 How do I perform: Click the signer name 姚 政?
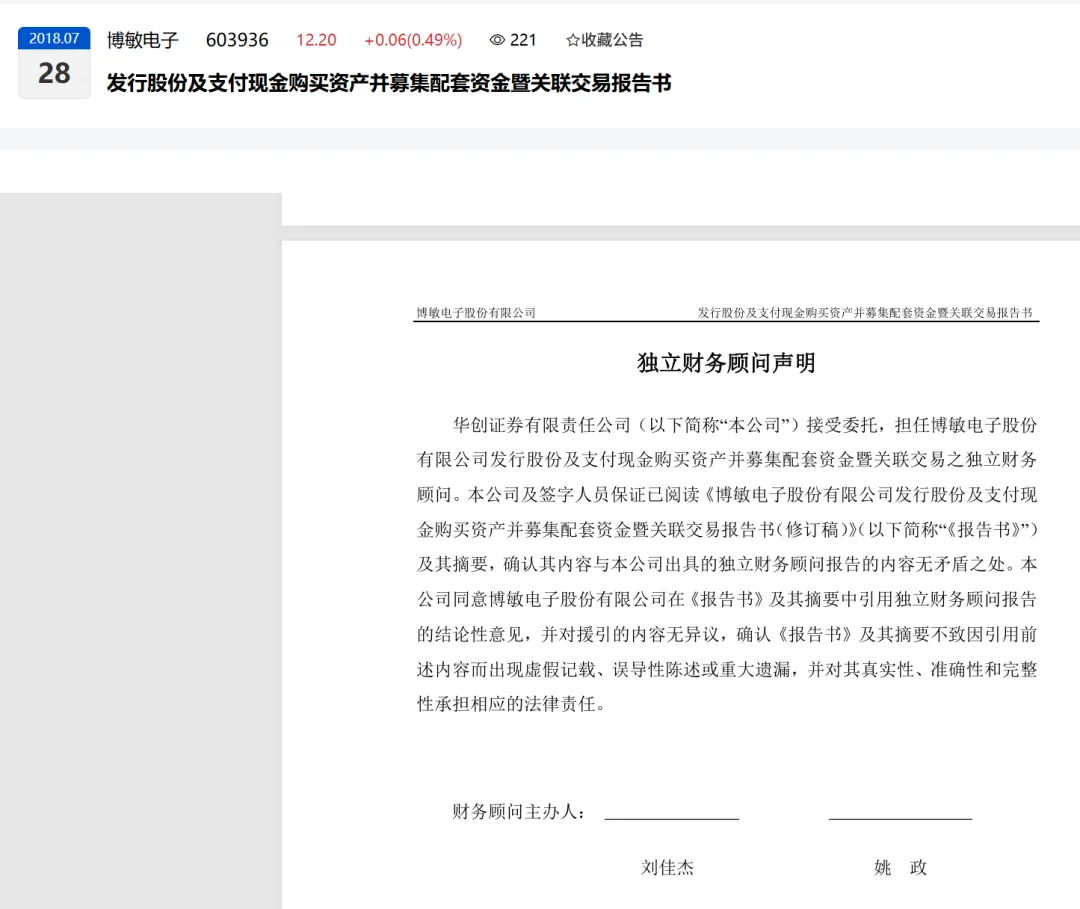tap(900, 868)
